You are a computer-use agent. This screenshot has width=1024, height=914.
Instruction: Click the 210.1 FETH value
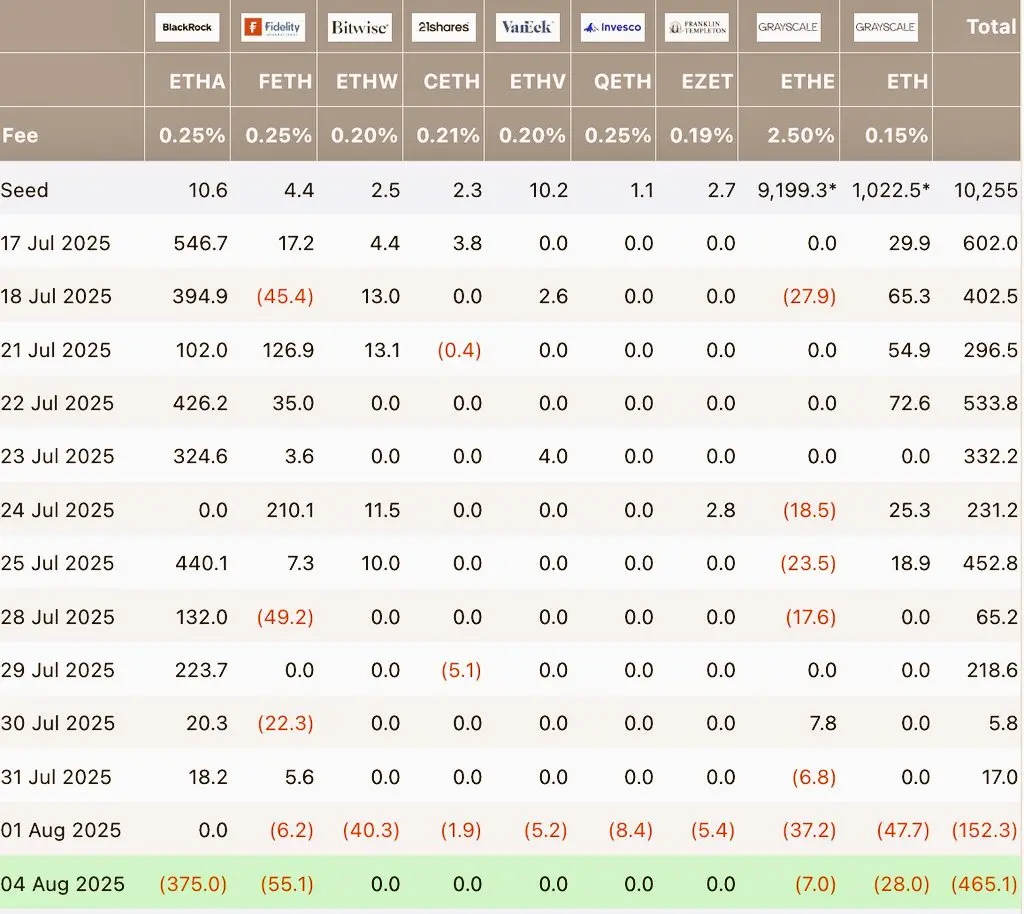tap(290, 509)
